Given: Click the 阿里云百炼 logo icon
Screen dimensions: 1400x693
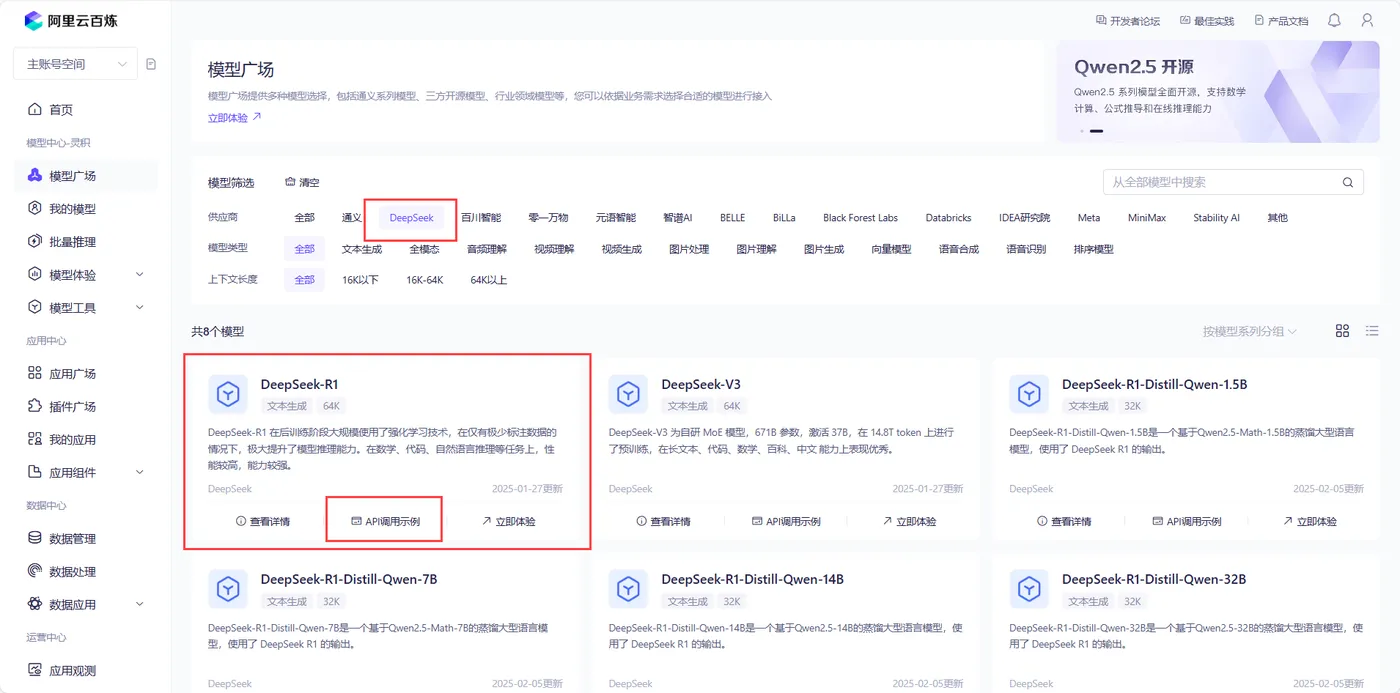Looking at the screenshot, I should click(x=34, y=20).
